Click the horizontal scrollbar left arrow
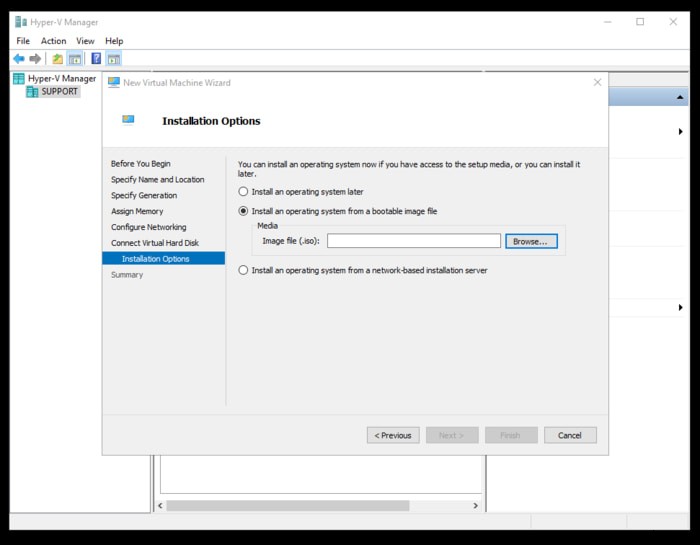 tap(160, 505)
